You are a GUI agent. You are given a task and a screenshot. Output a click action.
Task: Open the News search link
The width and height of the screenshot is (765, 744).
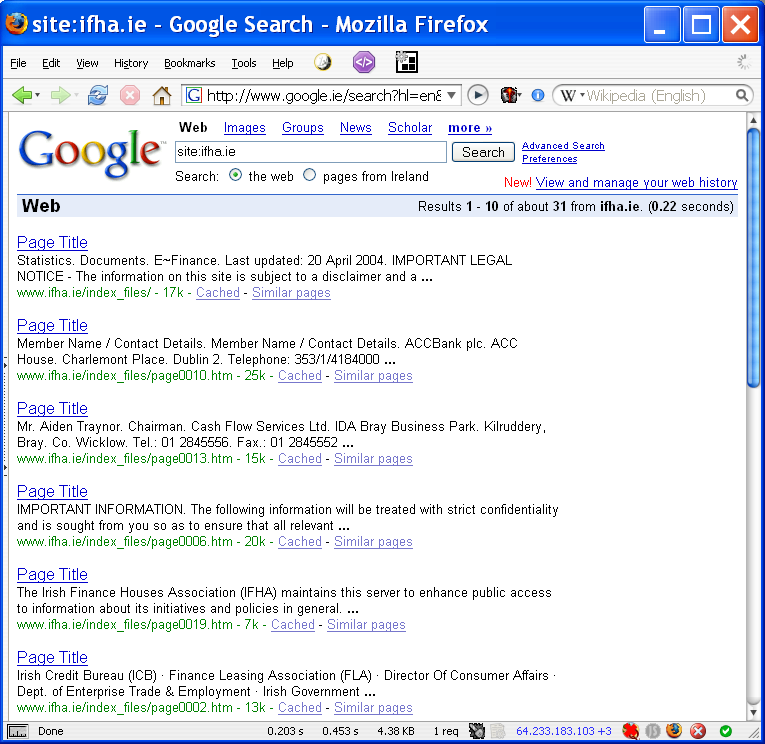356,128
